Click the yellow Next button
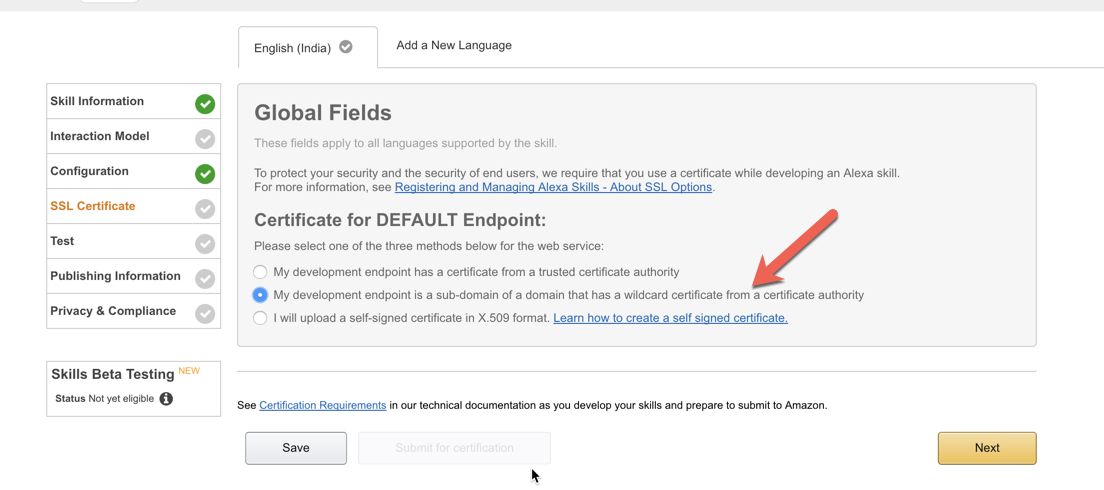This screenshot has height=490, width=1104. [986, 448]
